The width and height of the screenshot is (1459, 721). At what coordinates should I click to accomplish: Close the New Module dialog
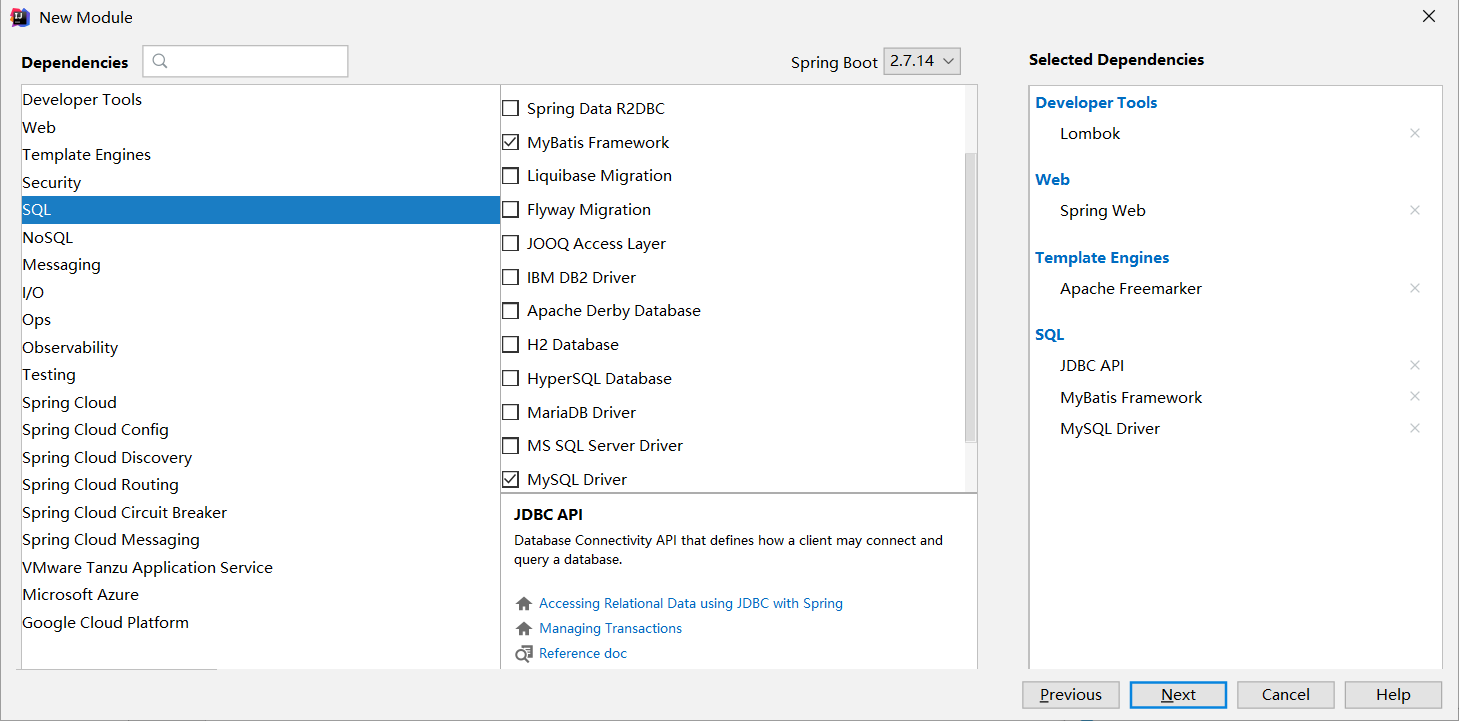[1429, 16]
